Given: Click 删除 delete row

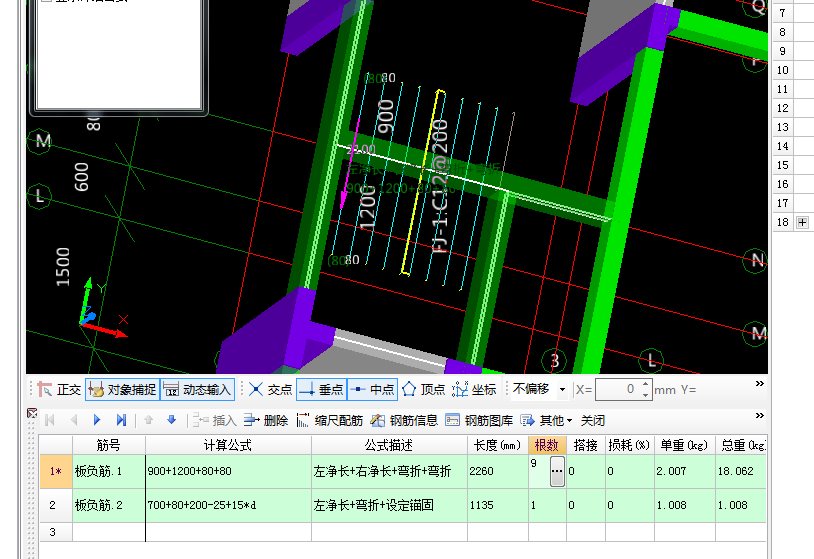Looking at the screenshot, I should [x=266, y=420].
